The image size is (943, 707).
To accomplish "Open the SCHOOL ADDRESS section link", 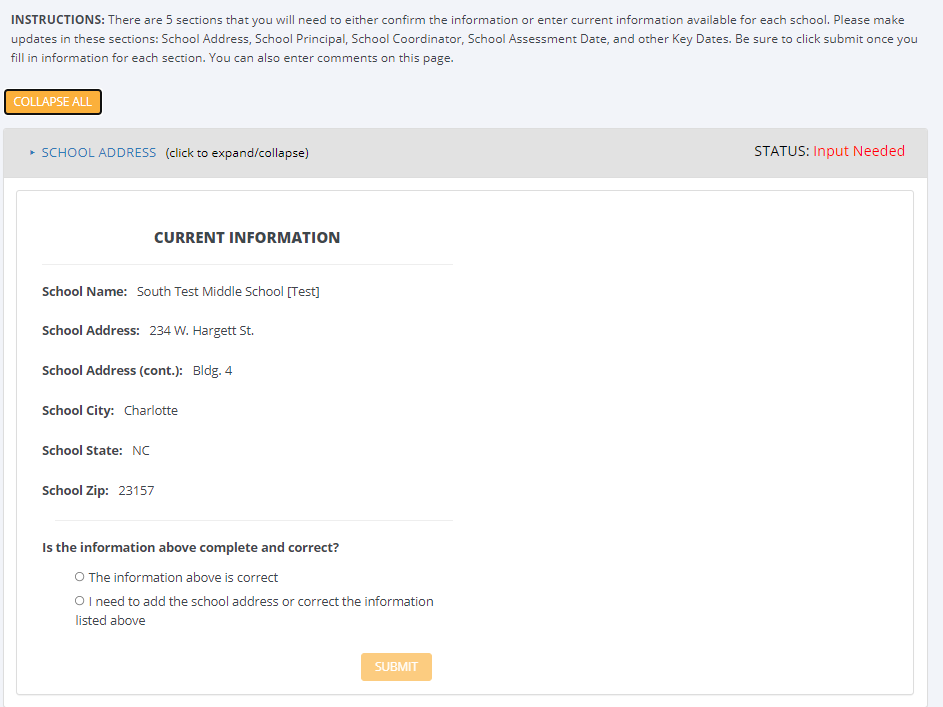I will tap(98, 153).
